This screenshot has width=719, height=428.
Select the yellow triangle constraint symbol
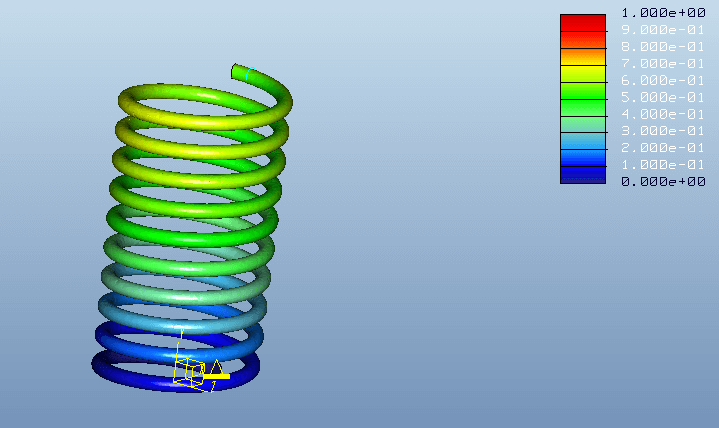coord(216,367)
